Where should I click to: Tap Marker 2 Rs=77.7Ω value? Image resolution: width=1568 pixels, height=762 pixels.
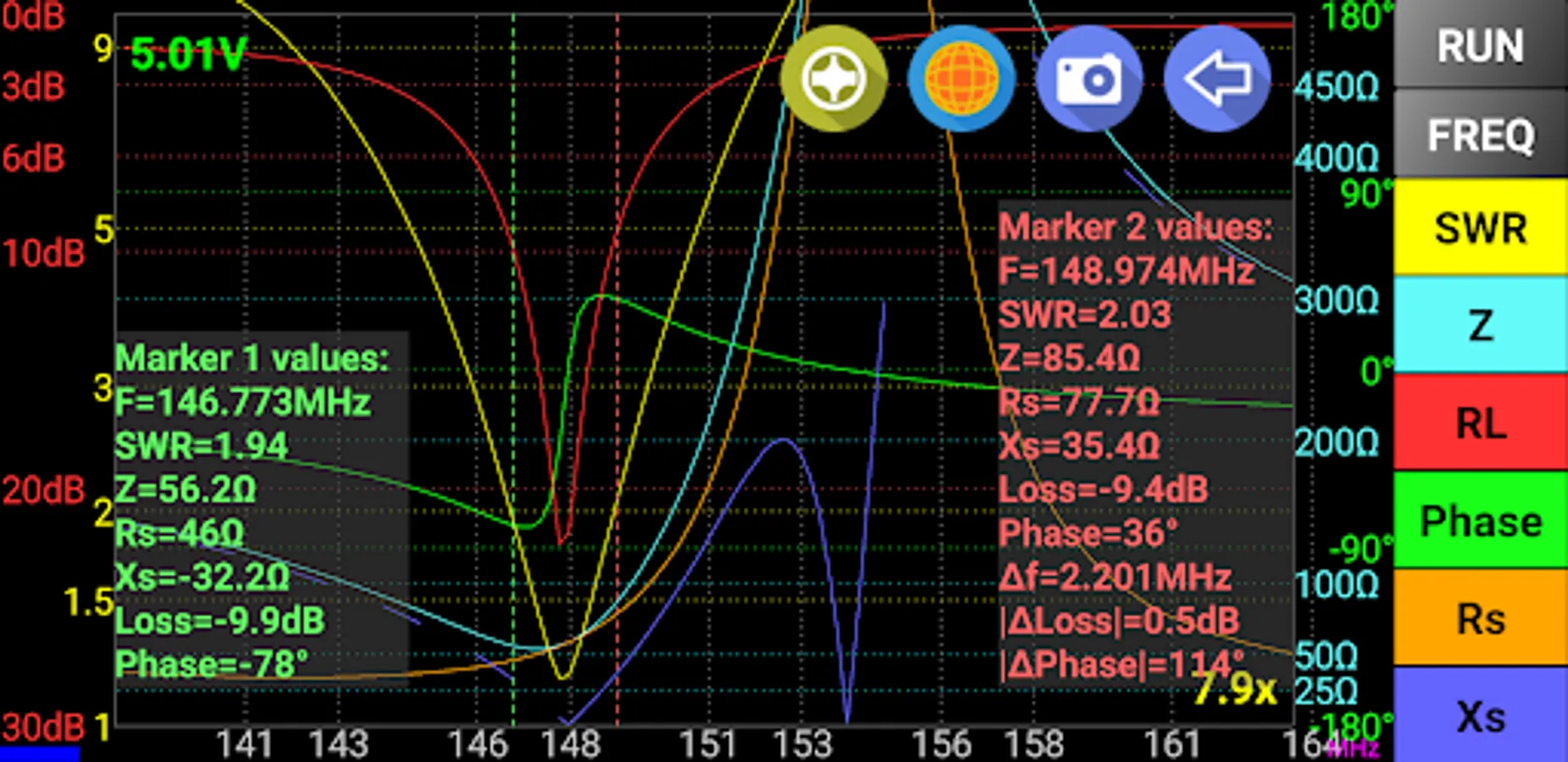(1078, 403)
